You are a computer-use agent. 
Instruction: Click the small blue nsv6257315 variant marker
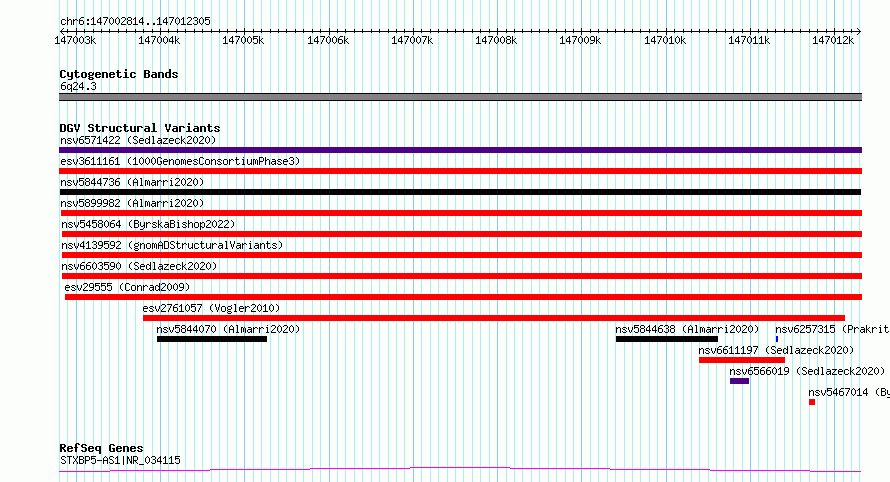click(777, 339)
